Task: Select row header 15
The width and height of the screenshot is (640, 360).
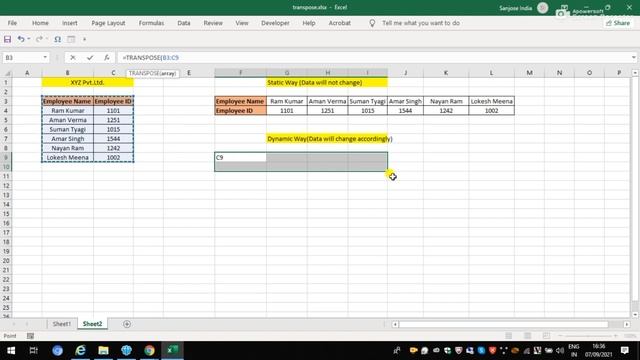Action: coord(6,213)
